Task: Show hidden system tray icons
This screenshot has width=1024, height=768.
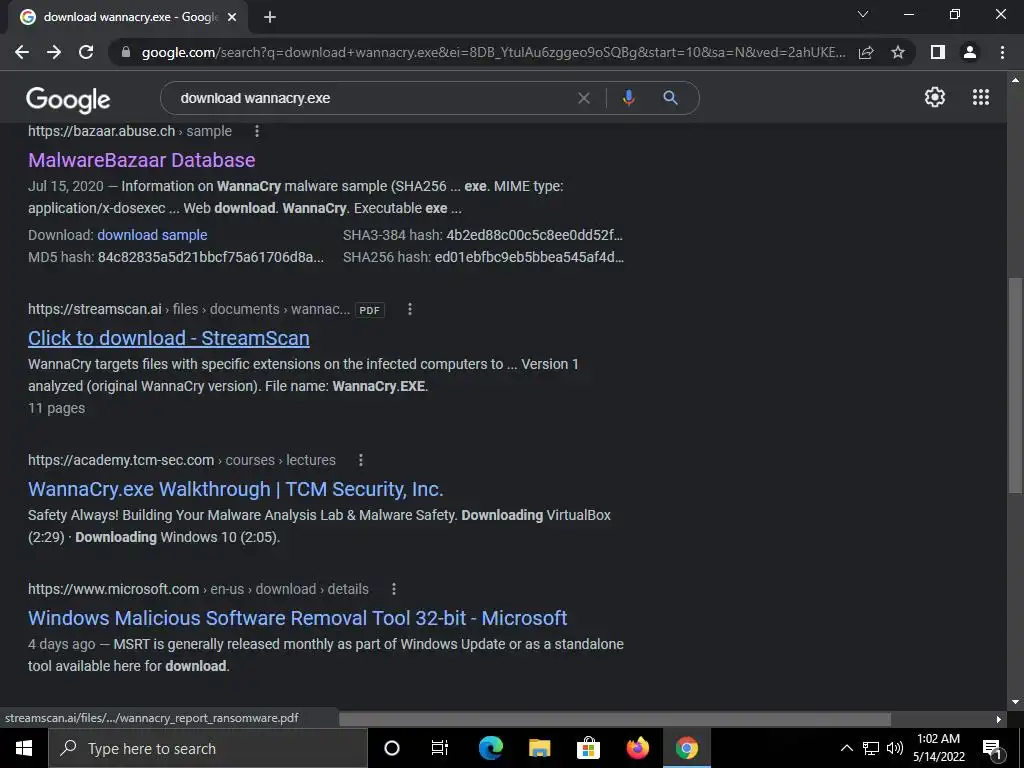Action: click(x=846, y=748)
